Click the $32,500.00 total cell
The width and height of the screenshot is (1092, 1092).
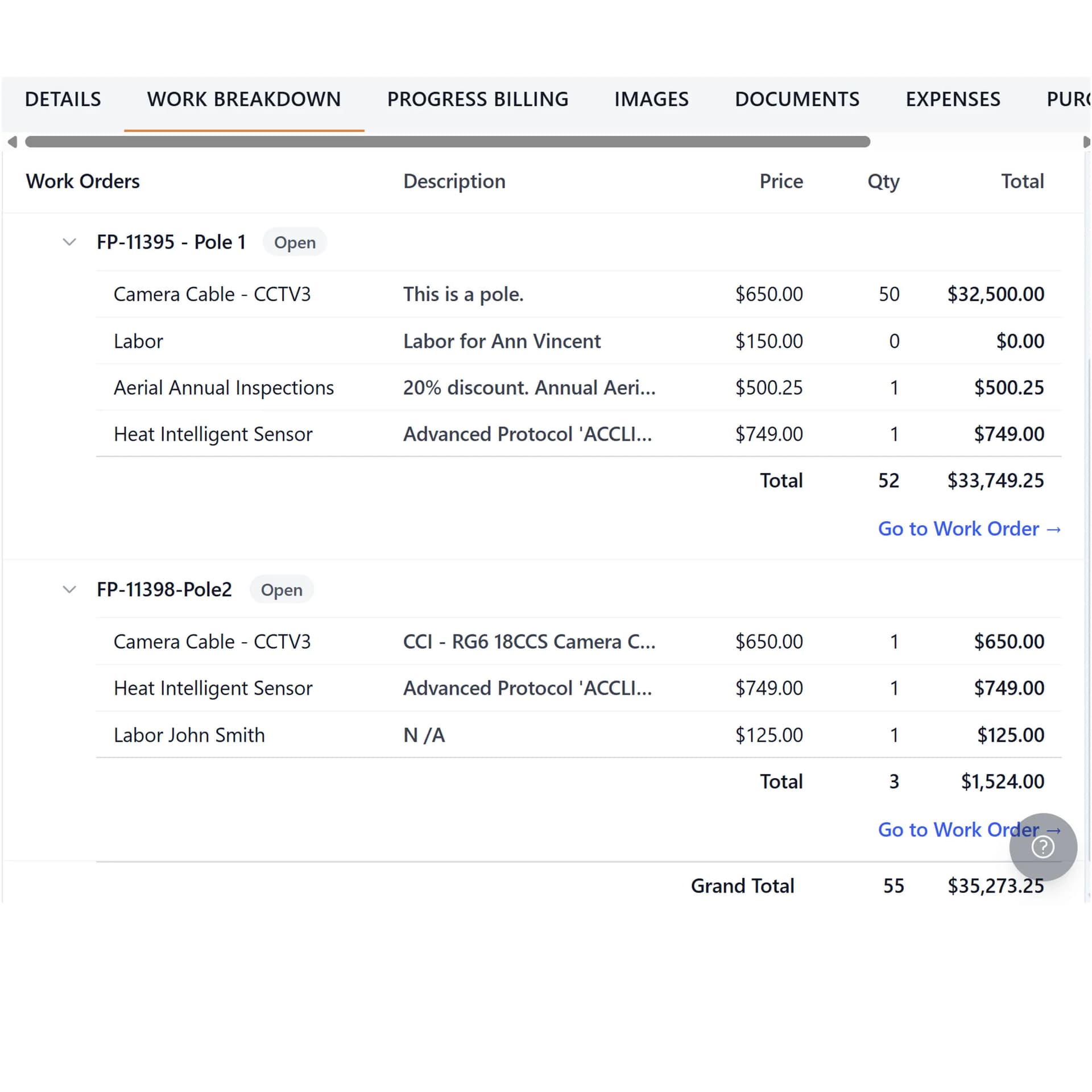click(995, 294)
